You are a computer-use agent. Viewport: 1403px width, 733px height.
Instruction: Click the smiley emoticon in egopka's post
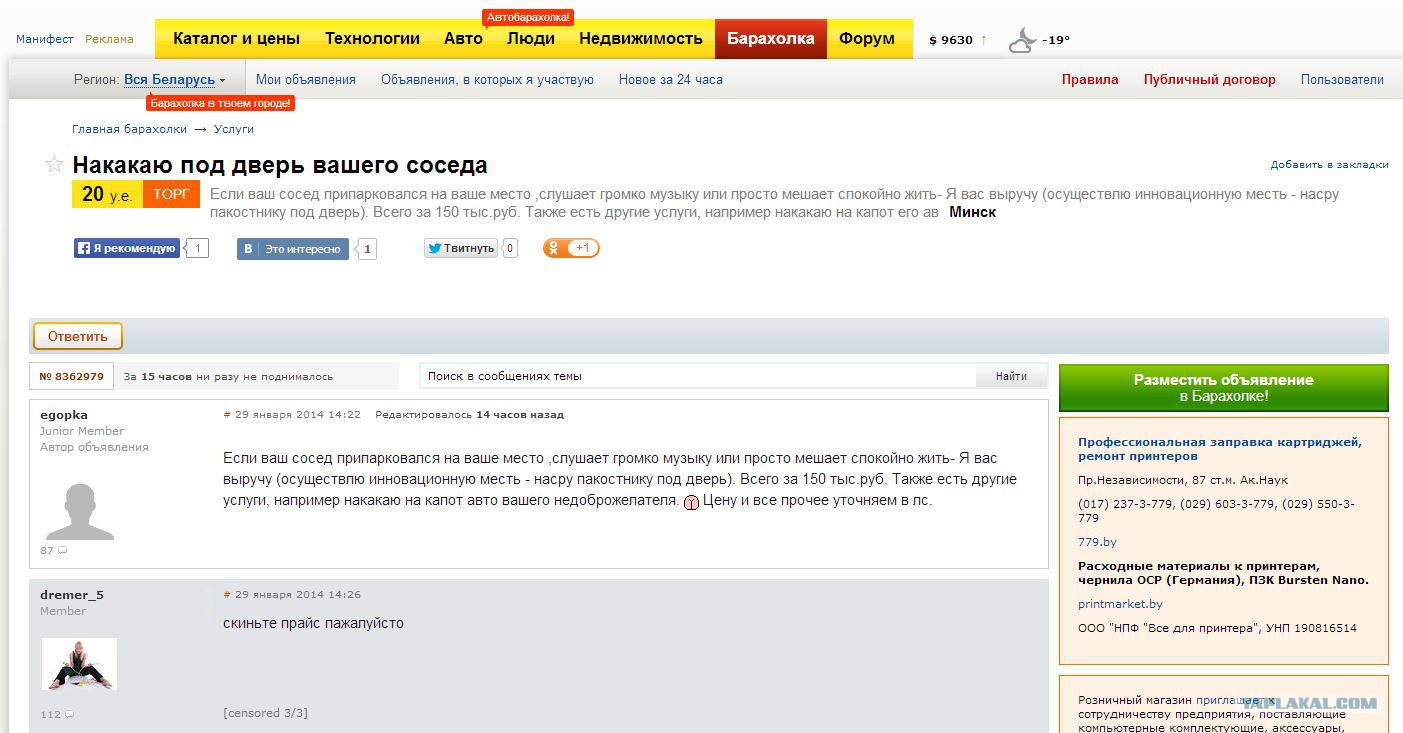tap(691, 502)
